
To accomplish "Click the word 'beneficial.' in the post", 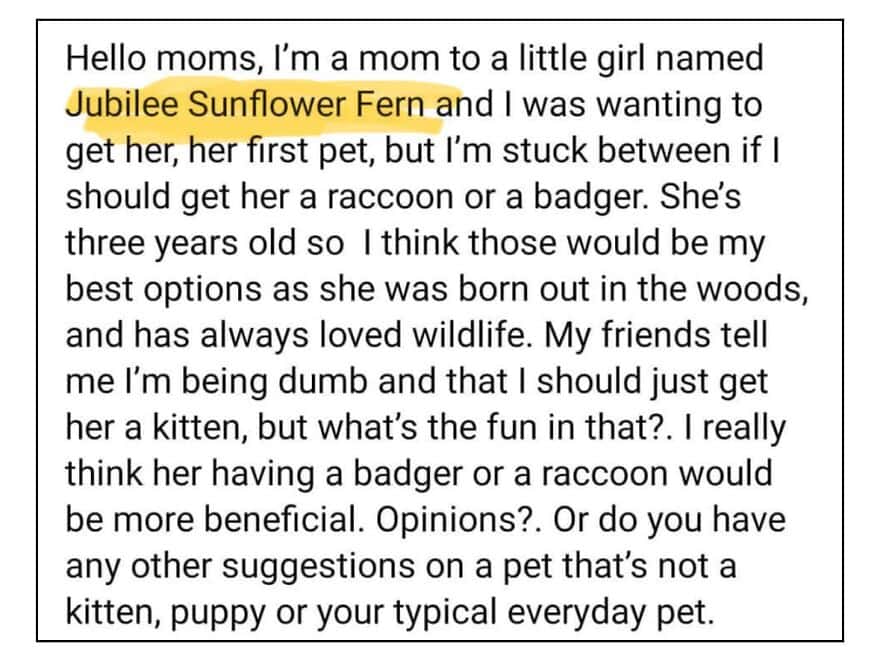I will click(282, 519).
